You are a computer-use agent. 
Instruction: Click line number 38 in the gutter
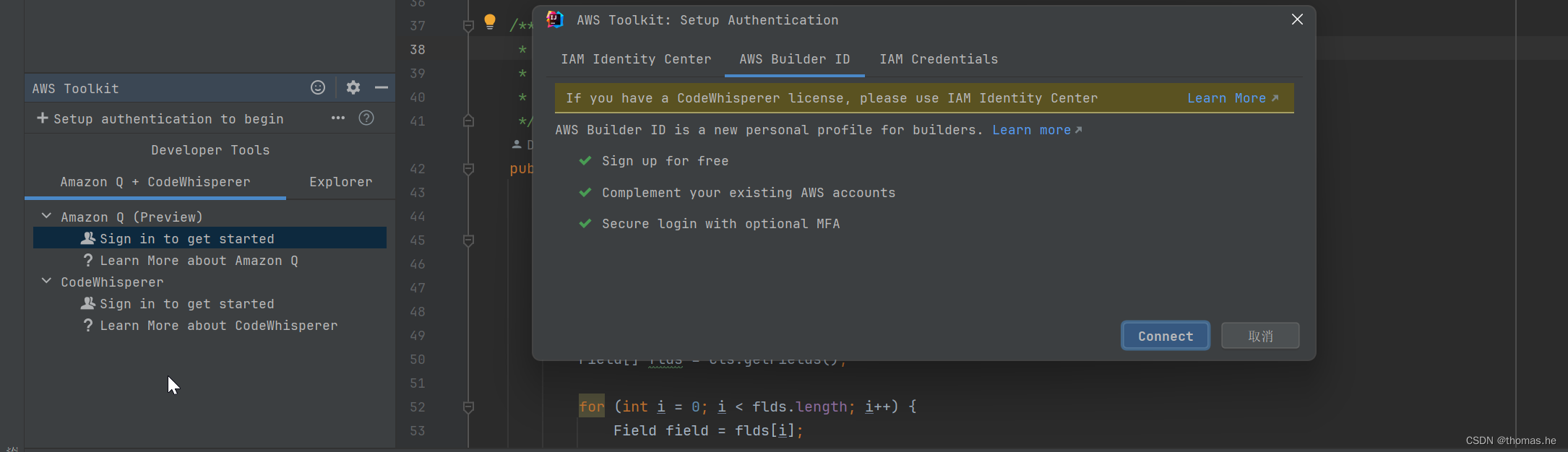pyautogui.click(x=418, y=50)
